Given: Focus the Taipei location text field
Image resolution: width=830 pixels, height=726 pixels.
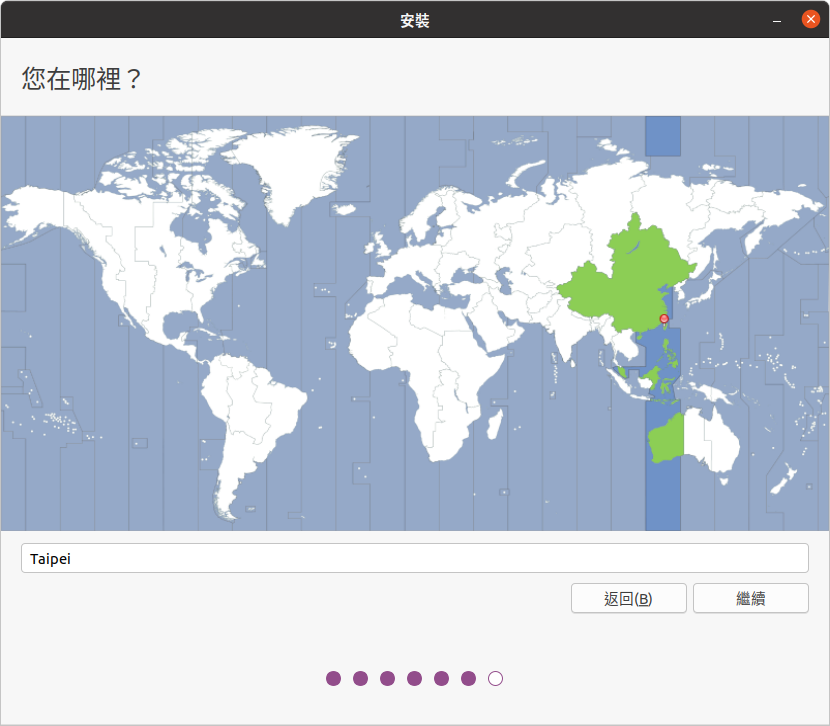Looking at the screenshot, I should [x=414, y=558].
